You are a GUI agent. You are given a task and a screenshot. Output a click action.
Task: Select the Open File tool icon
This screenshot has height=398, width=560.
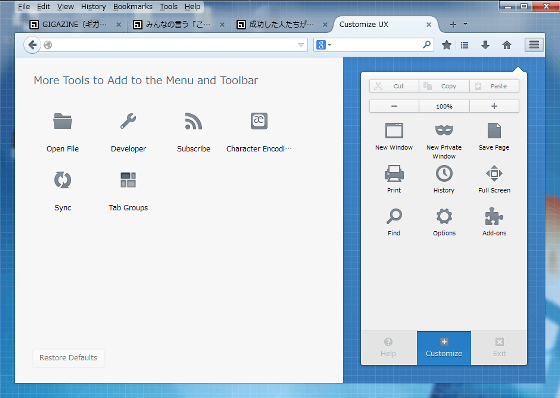[x=62, y=121]
